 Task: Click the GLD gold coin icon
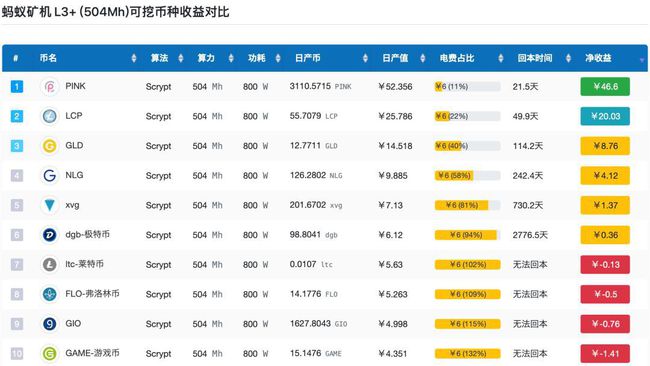click(x=50, y=146)
